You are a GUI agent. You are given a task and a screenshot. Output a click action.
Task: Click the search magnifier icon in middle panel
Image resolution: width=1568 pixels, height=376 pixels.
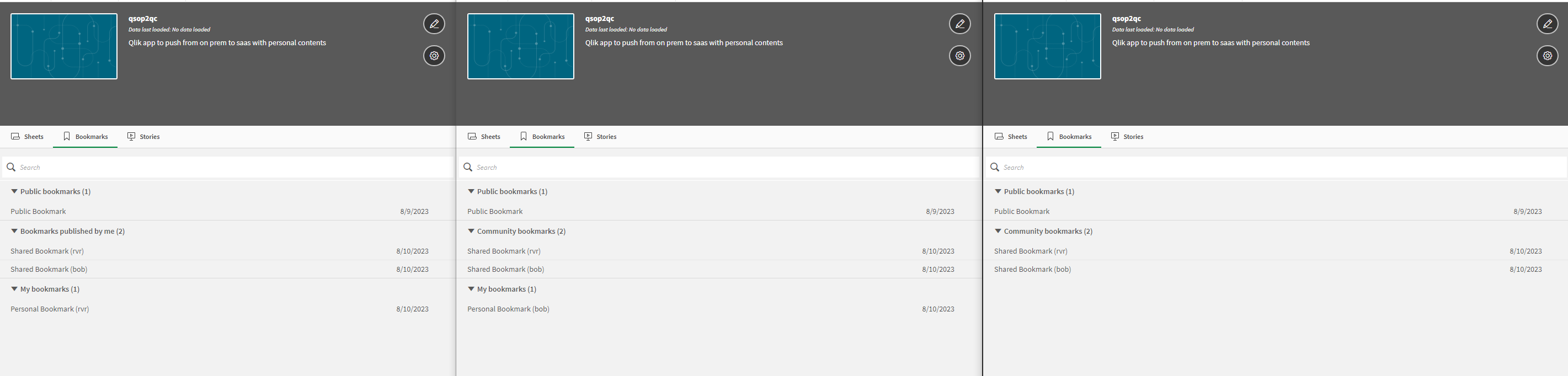pyautogui.click(x=468, y=166)
